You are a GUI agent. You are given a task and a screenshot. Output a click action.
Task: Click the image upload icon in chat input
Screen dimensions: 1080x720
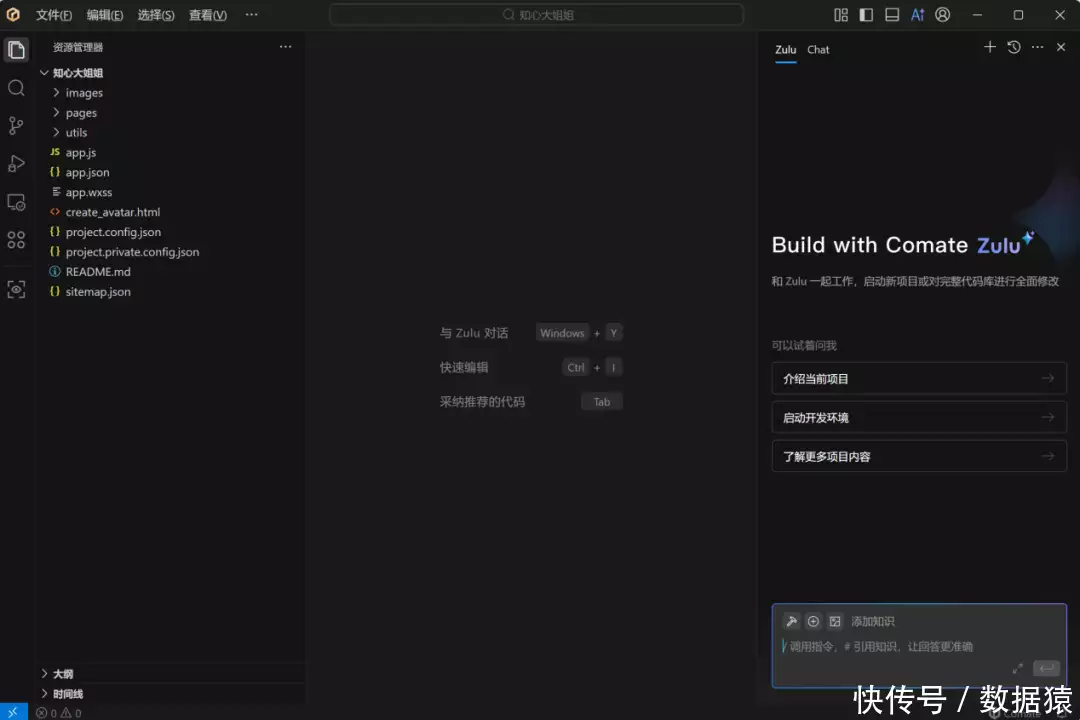pos(835,621)
